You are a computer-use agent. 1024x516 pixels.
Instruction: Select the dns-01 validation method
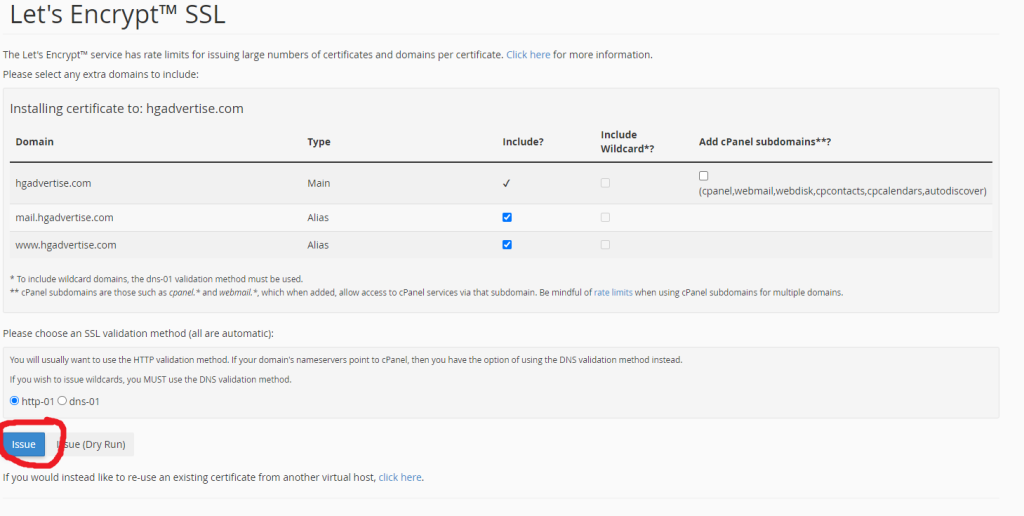[62, 401]
